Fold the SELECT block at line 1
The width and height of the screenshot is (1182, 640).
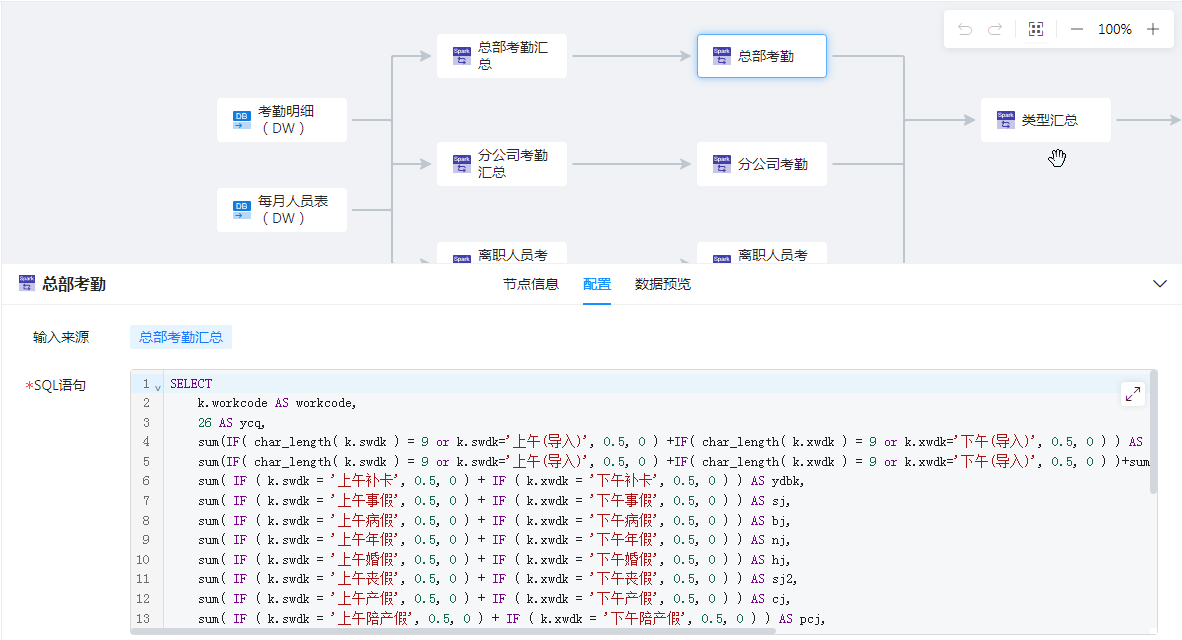[x=158, y=386]
